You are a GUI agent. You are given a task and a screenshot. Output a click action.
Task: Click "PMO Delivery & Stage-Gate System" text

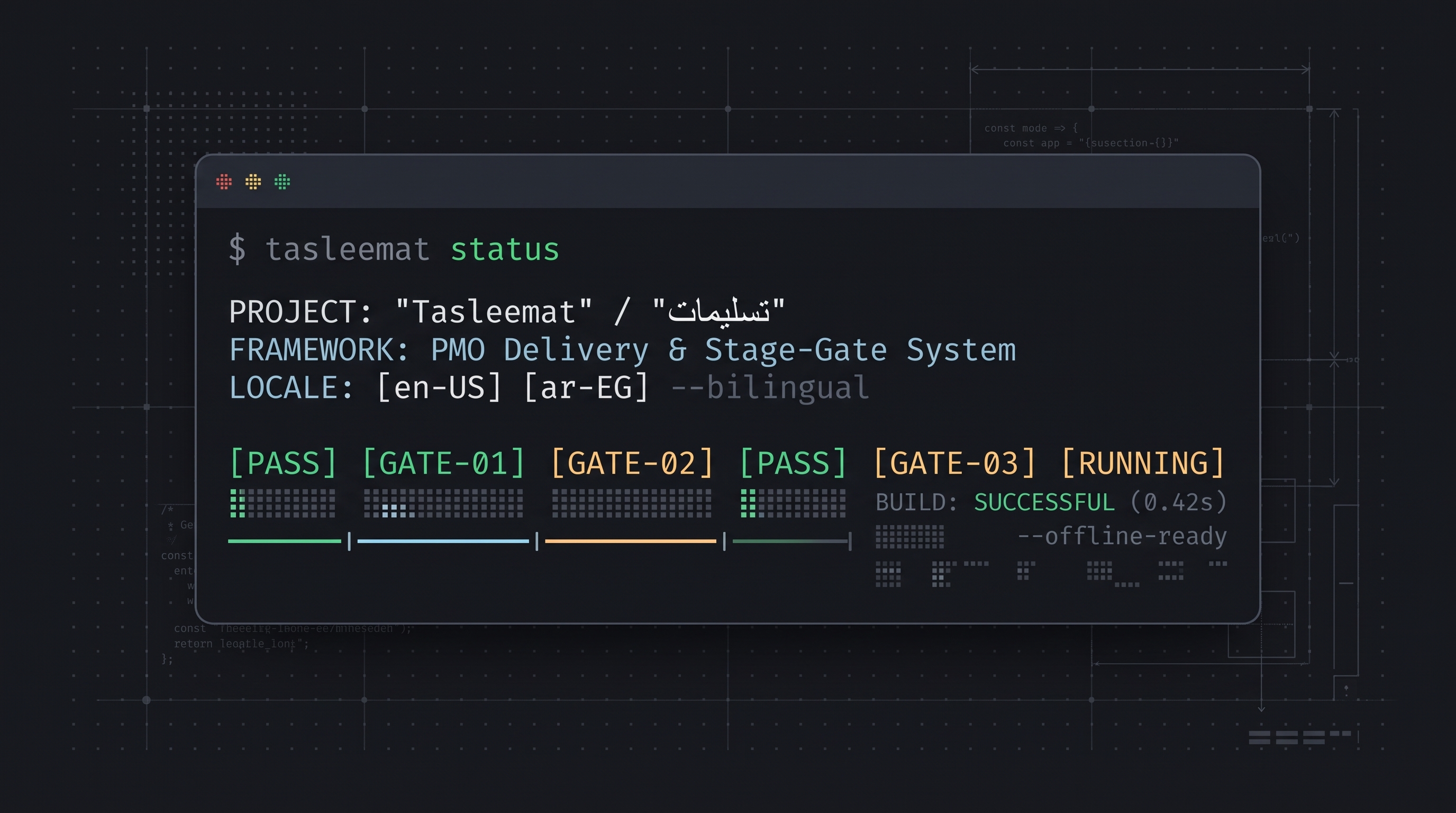(723, 350)
